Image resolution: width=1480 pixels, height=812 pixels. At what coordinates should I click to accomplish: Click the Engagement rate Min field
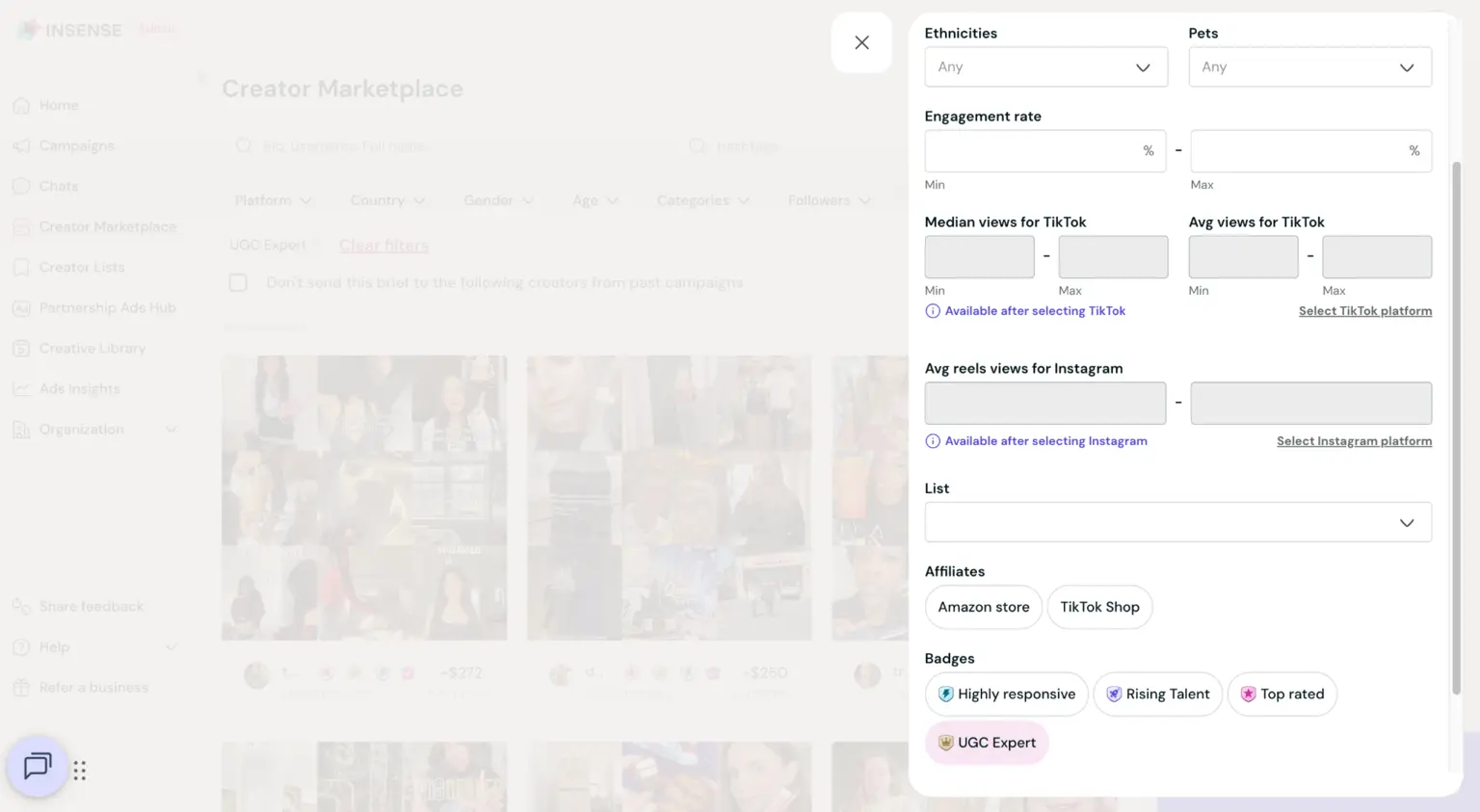(x=1045, y=151)
